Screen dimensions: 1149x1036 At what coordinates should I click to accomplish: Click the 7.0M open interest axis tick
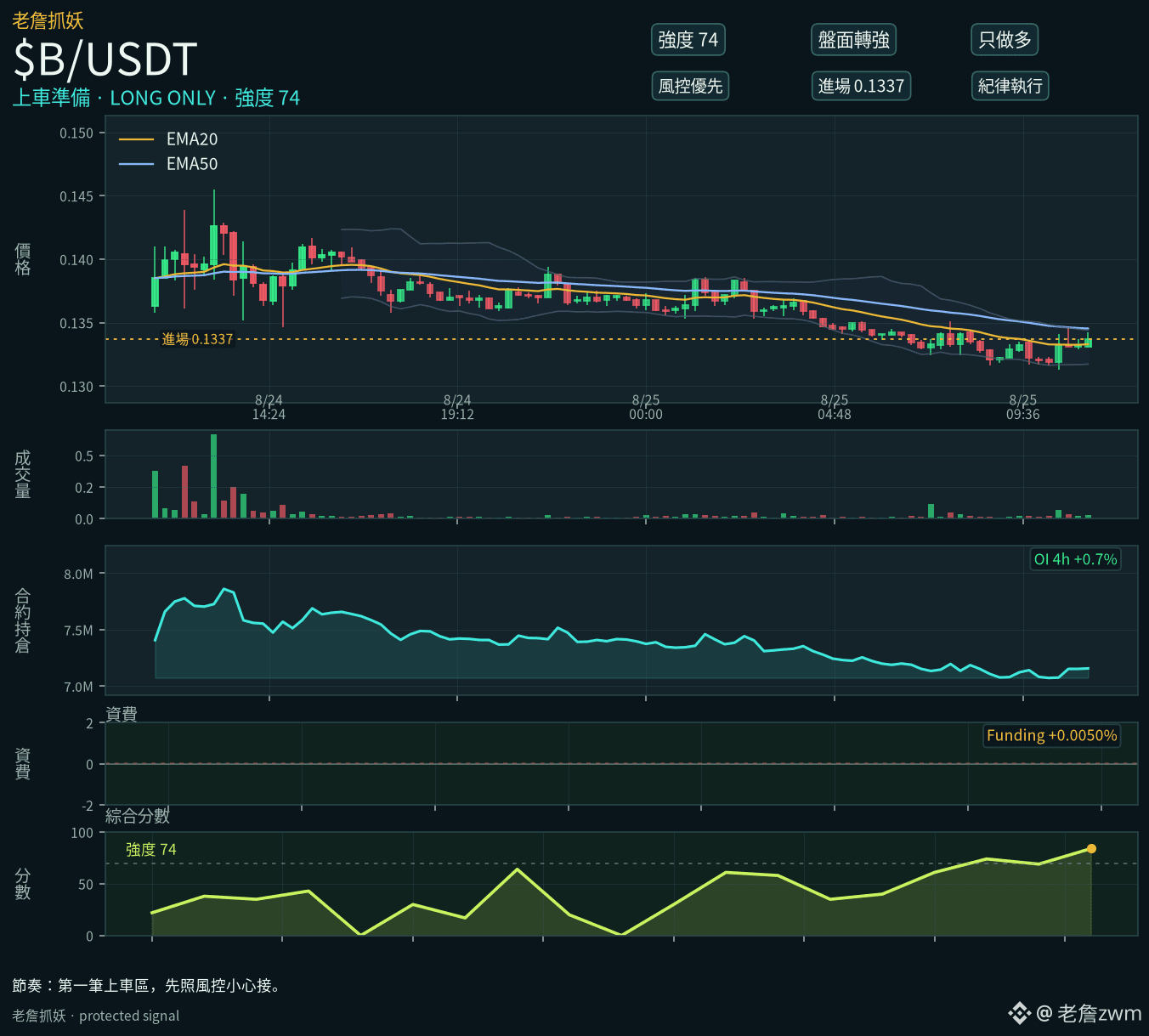click(x=78, y=687)
